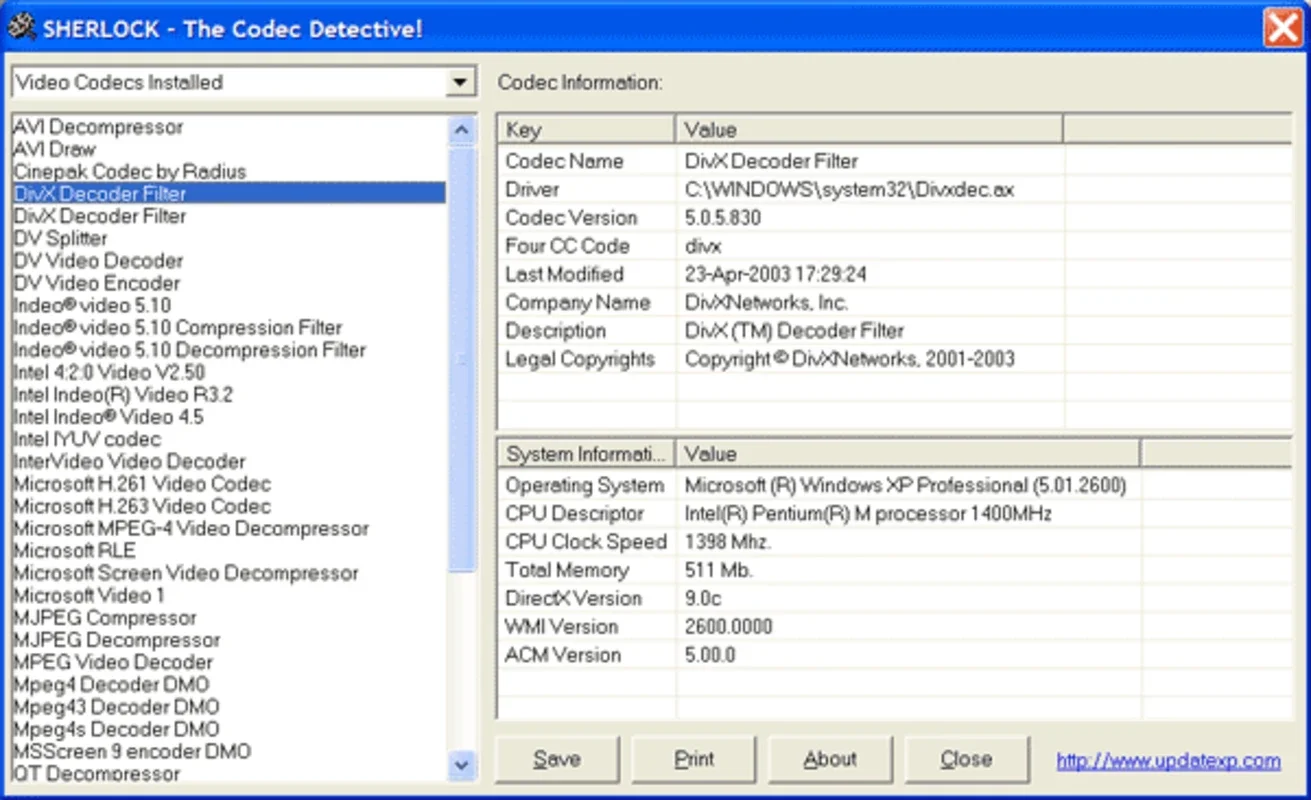Viewport: 1311px width, 800px height.
Task: Select Mpeg4s Decoder DMO entry
Action: 229,729
